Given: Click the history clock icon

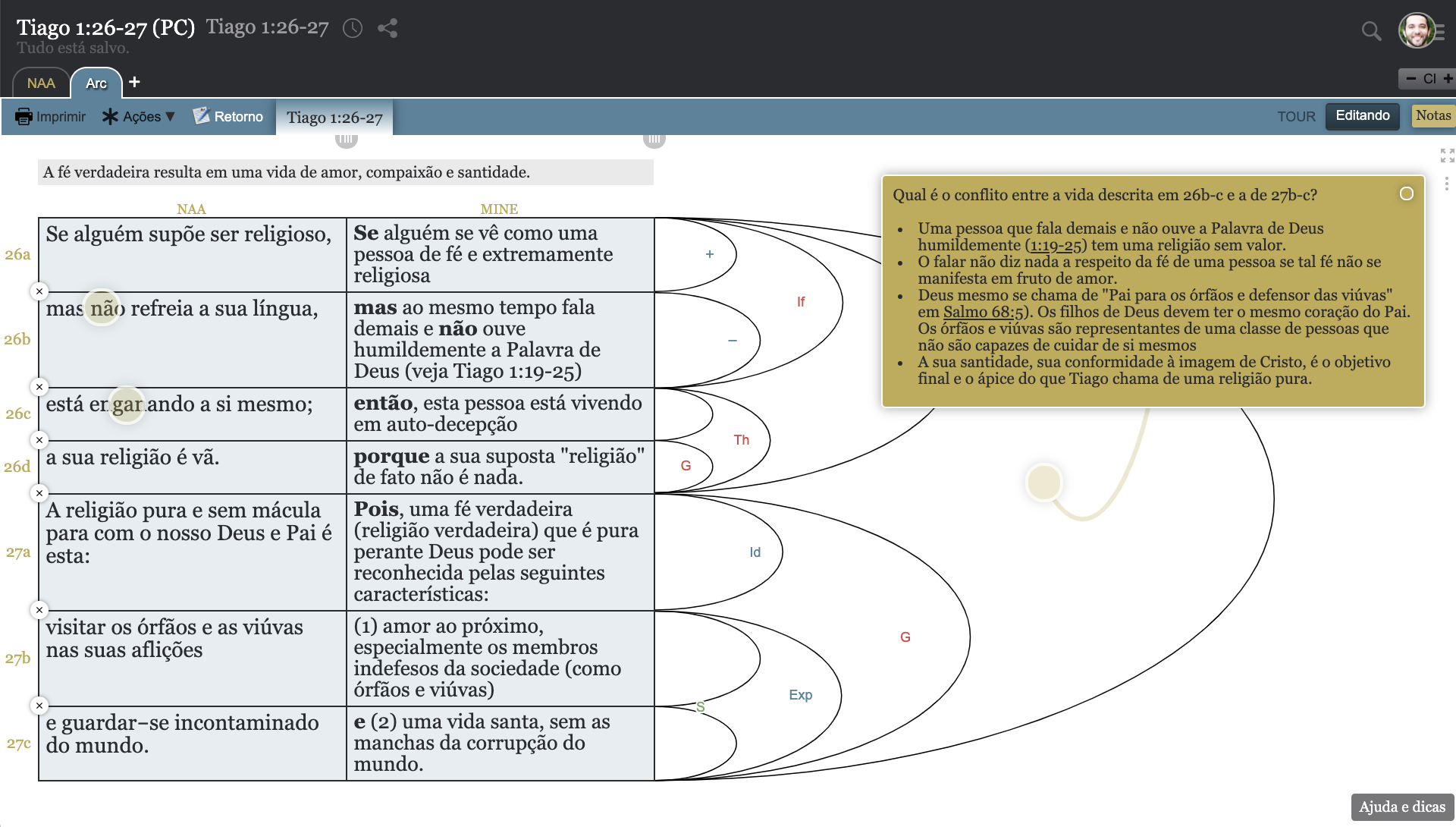Looking at the screenshot, I should click(353, 28).
